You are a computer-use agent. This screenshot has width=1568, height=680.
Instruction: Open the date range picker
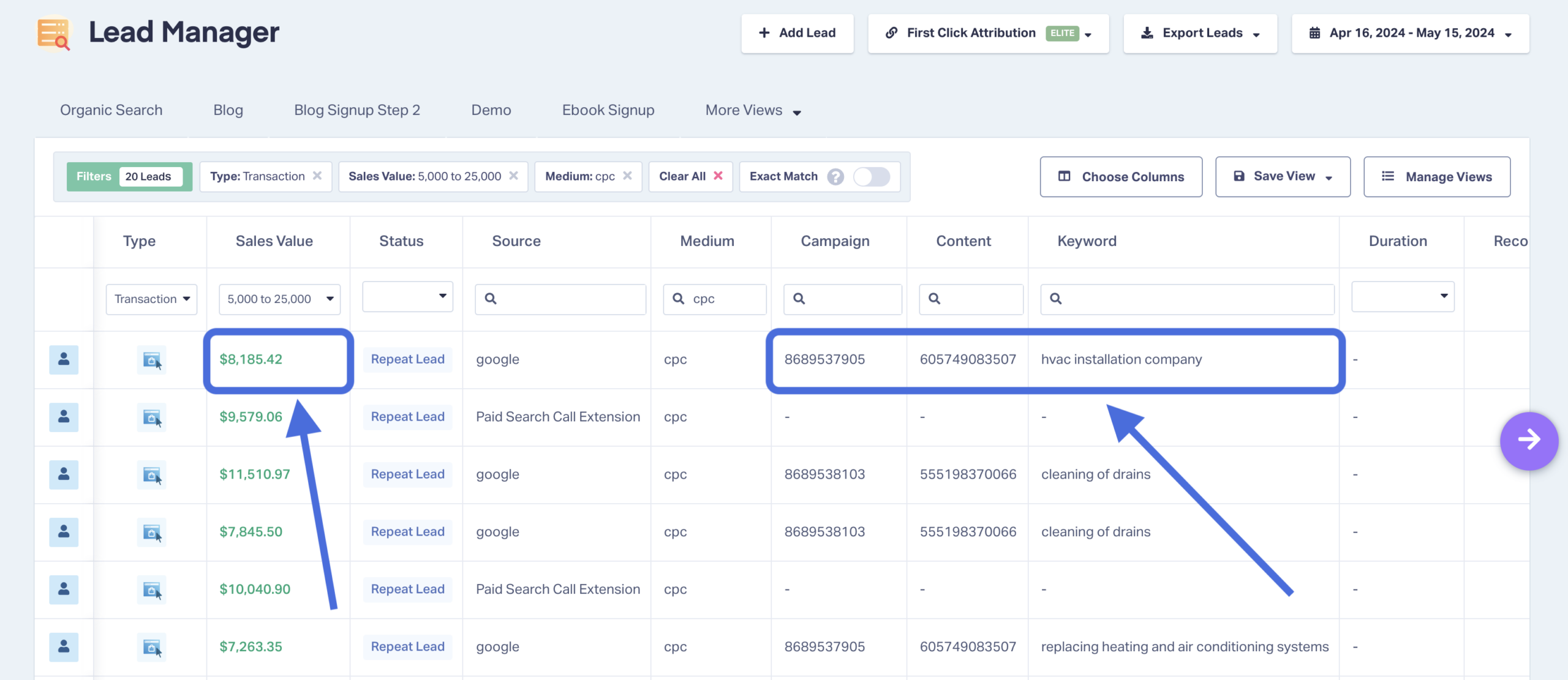click(1410, 33)
